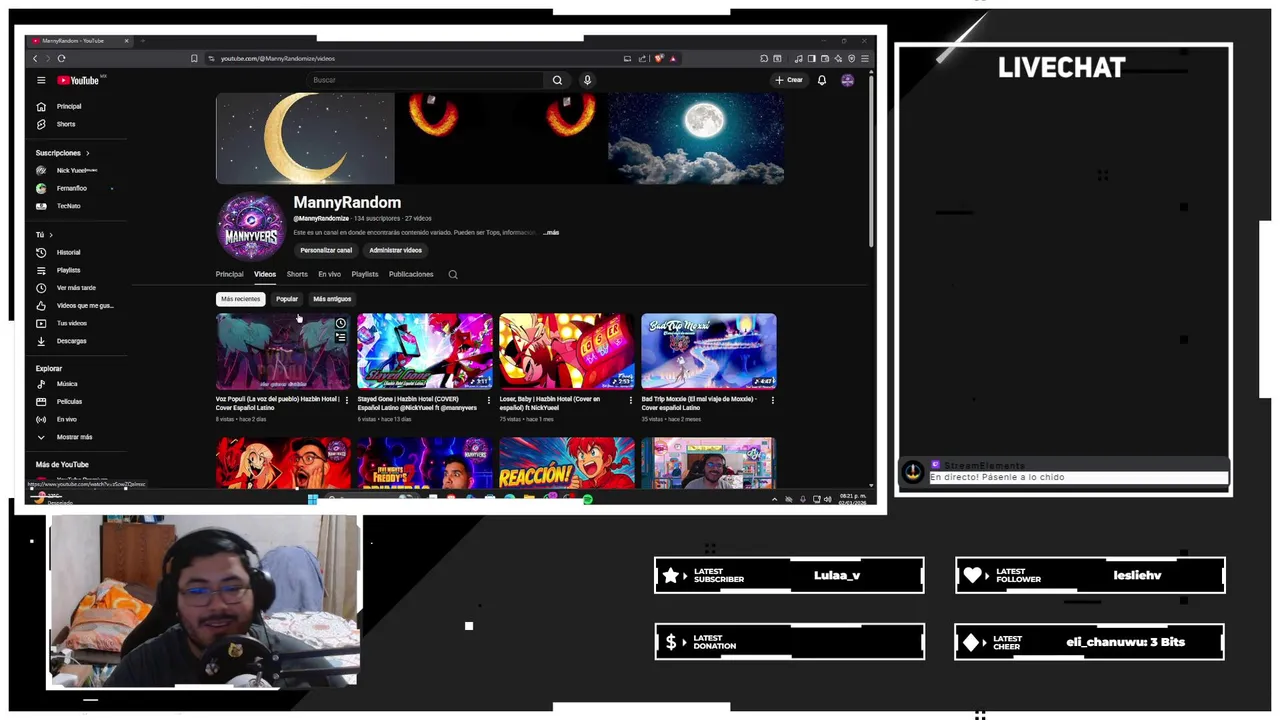1280x720 pixels.
Task: Open options menu for Stayed Gone video
Action: click(x=489, y=400)
